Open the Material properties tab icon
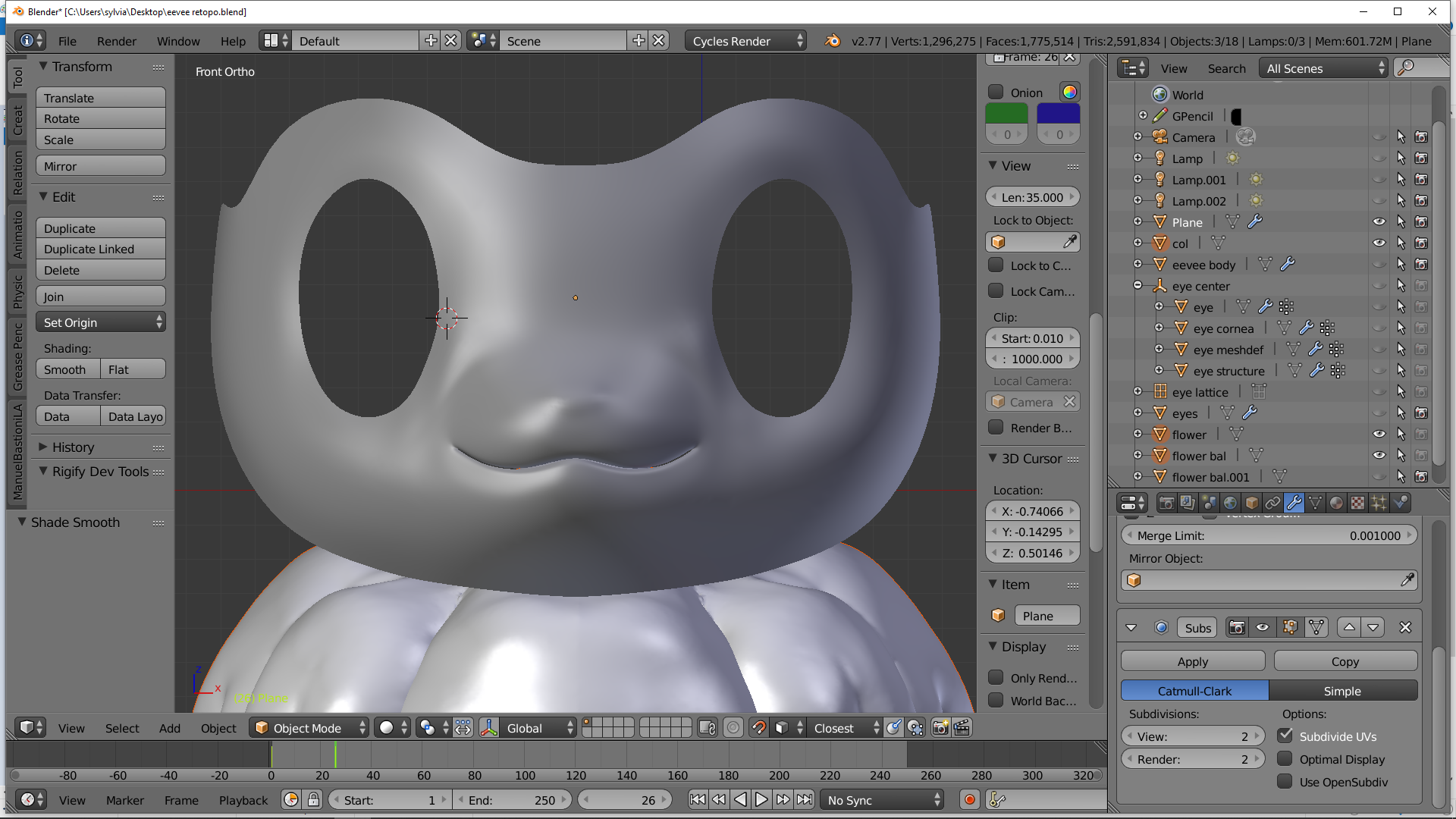 [x=1336, y=503]
